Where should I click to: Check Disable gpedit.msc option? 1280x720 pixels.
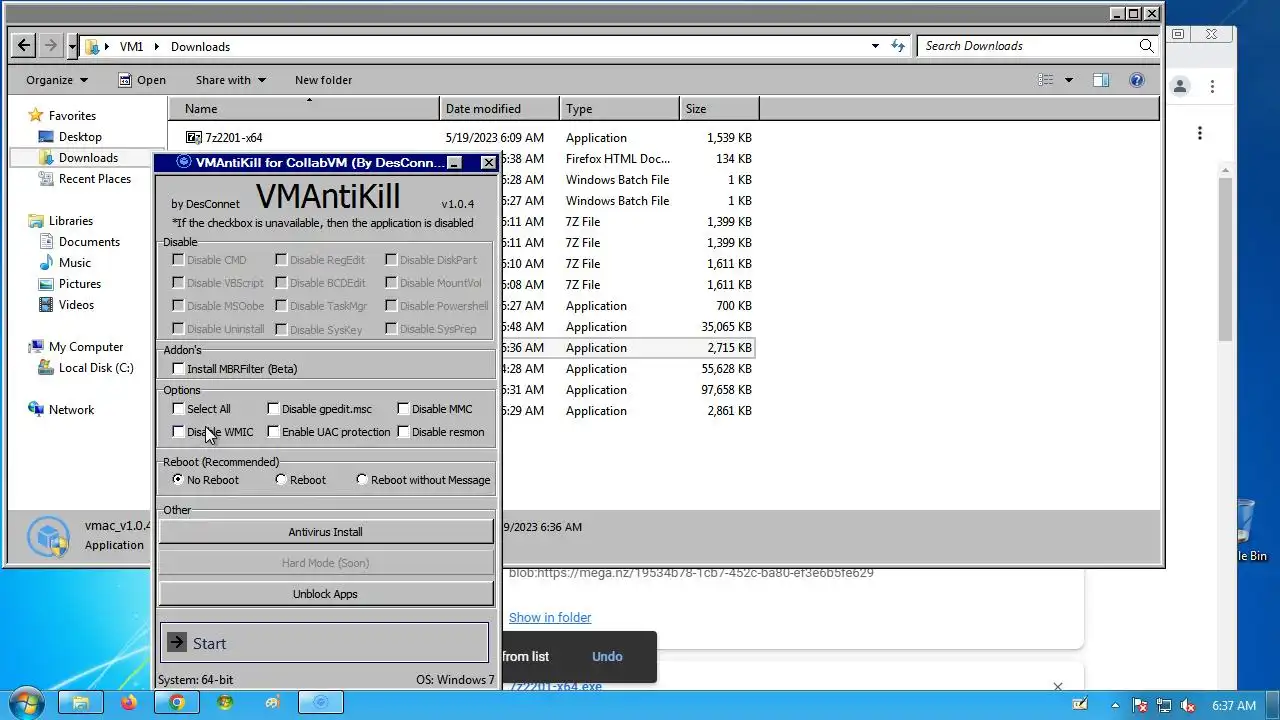(x=273, y=409)
